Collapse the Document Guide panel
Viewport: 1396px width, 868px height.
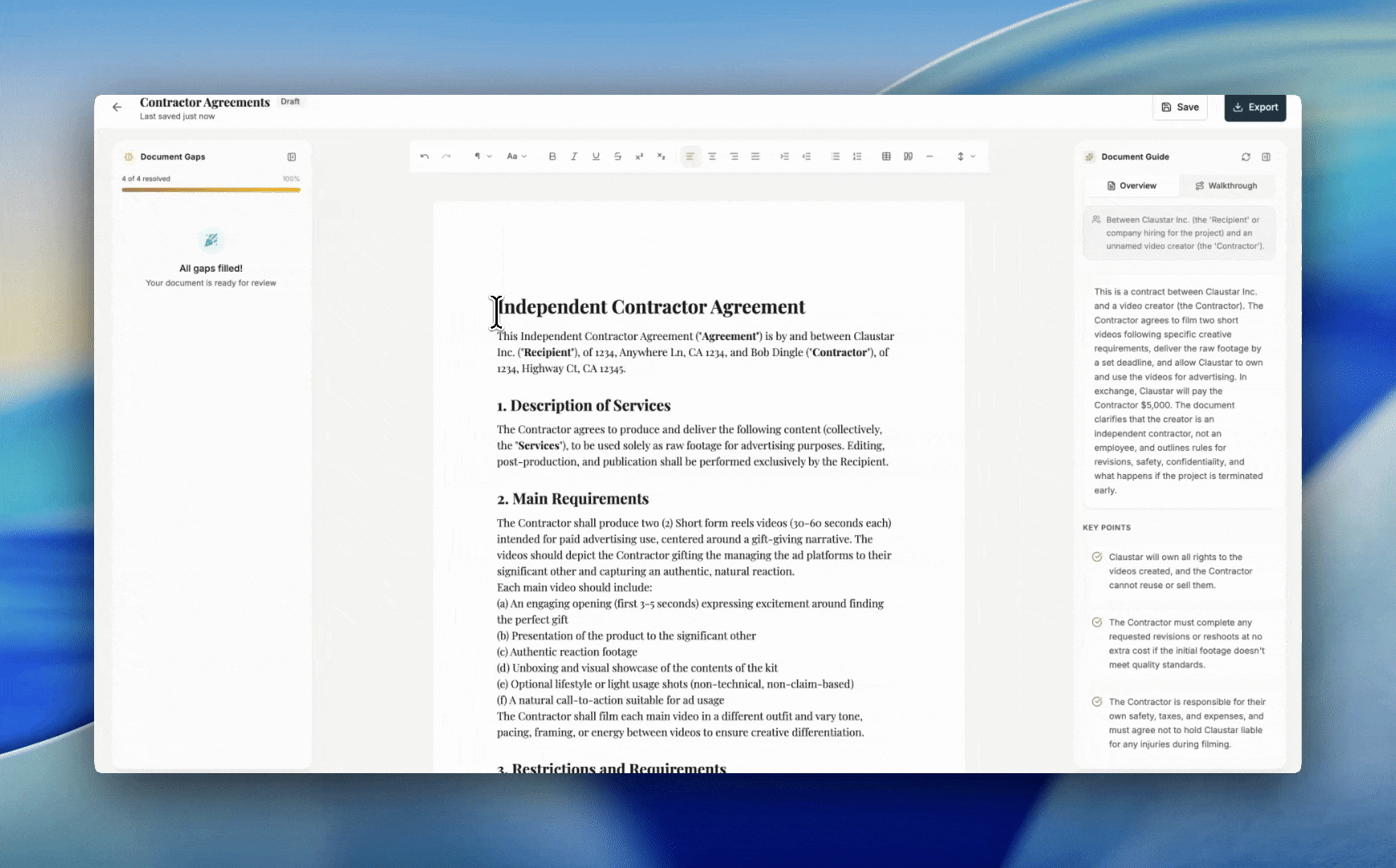[x=1267, y=157]
